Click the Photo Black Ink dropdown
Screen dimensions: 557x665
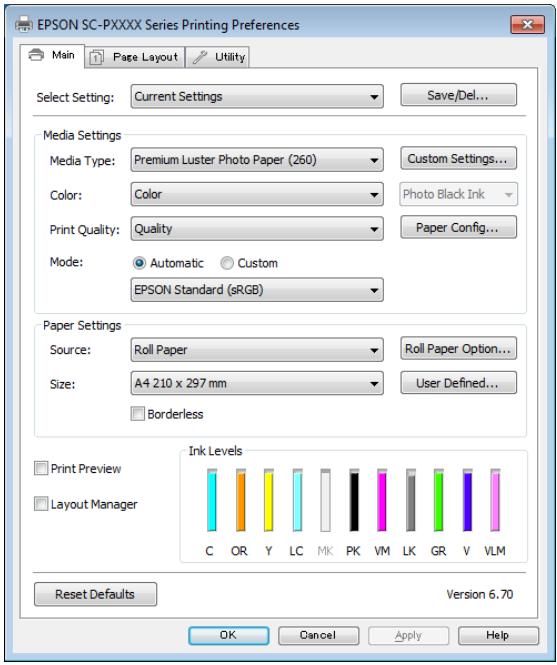(x=459, y=194)
